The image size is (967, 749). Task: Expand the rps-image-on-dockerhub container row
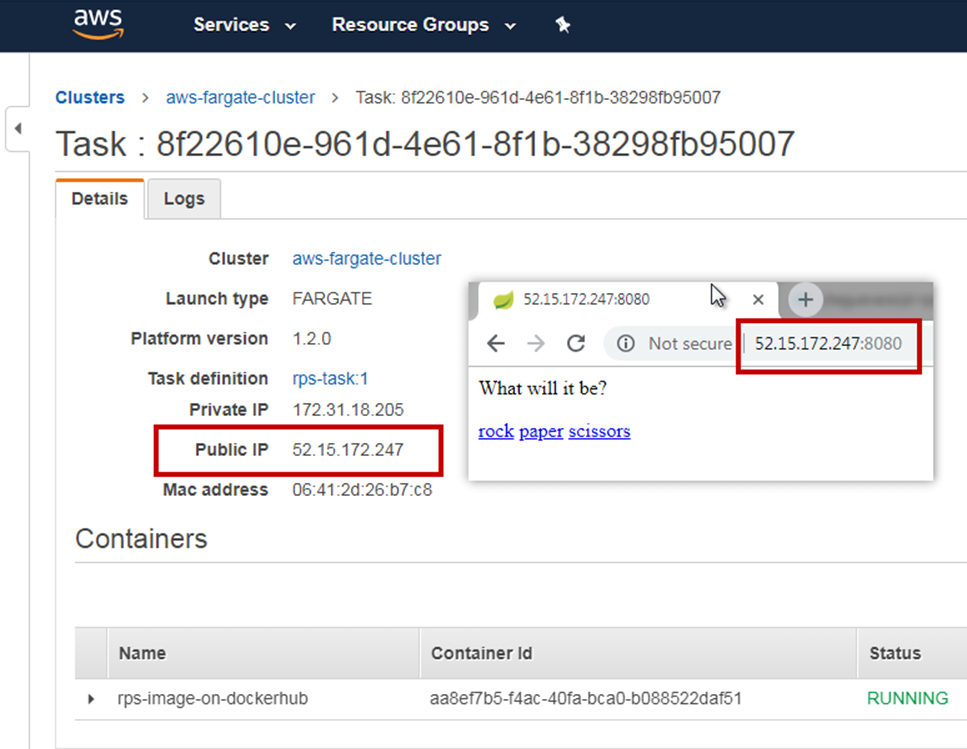tap(90, 698)
